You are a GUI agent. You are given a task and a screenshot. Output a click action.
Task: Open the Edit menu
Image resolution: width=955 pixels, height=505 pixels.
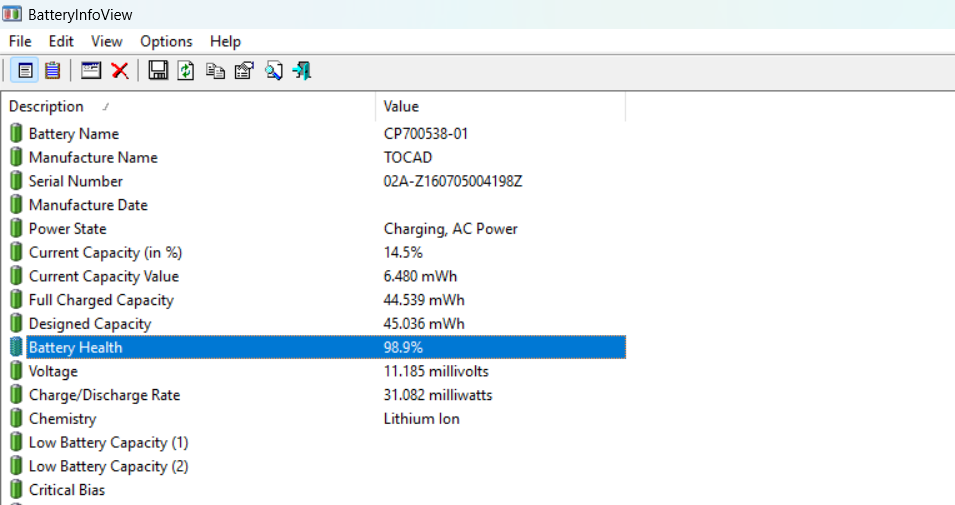point(61,41)
